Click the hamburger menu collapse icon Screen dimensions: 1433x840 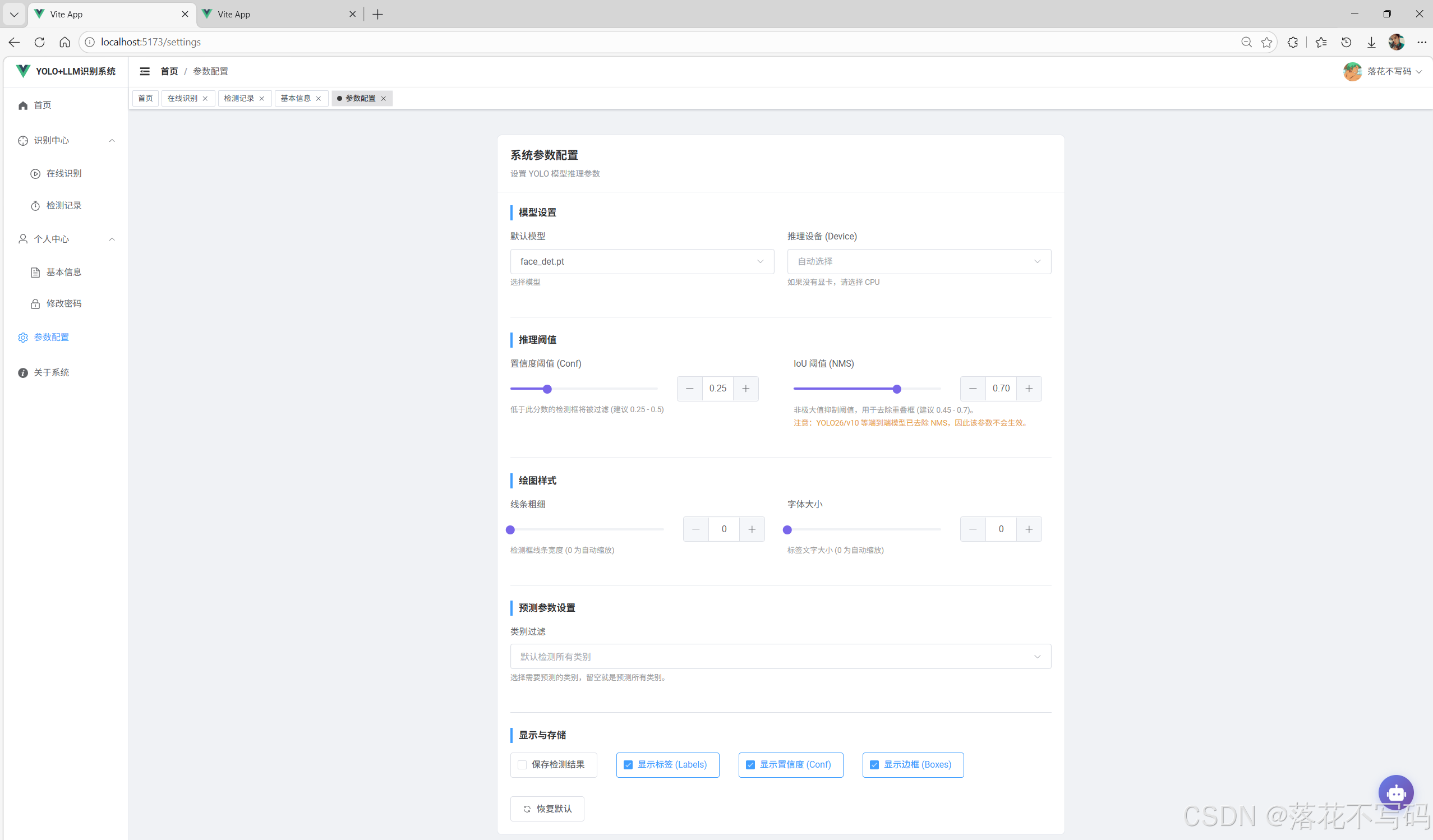145,71
